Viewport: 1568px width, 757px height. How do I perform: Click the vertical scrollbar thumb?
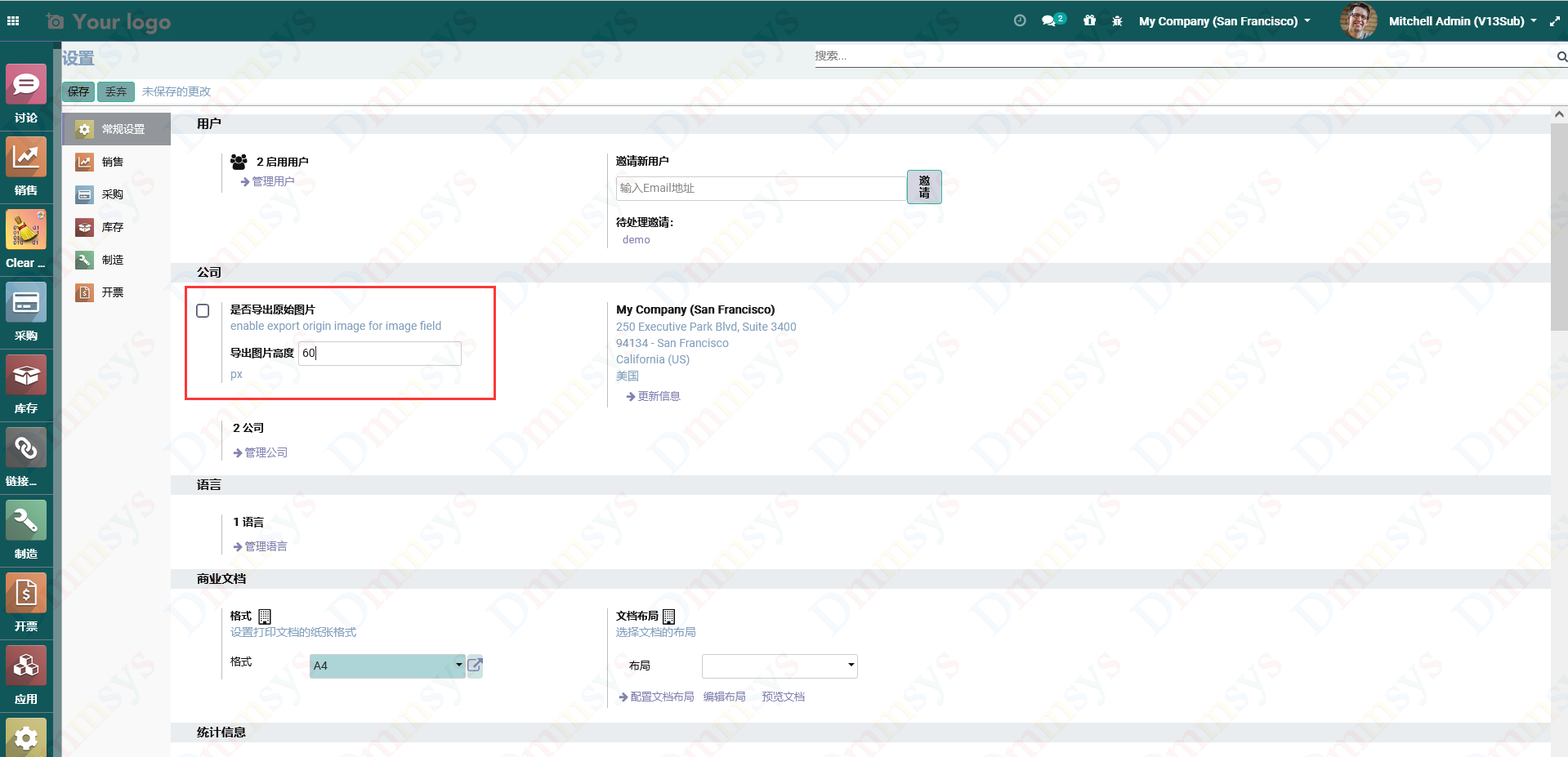[x=1559, y=227]
